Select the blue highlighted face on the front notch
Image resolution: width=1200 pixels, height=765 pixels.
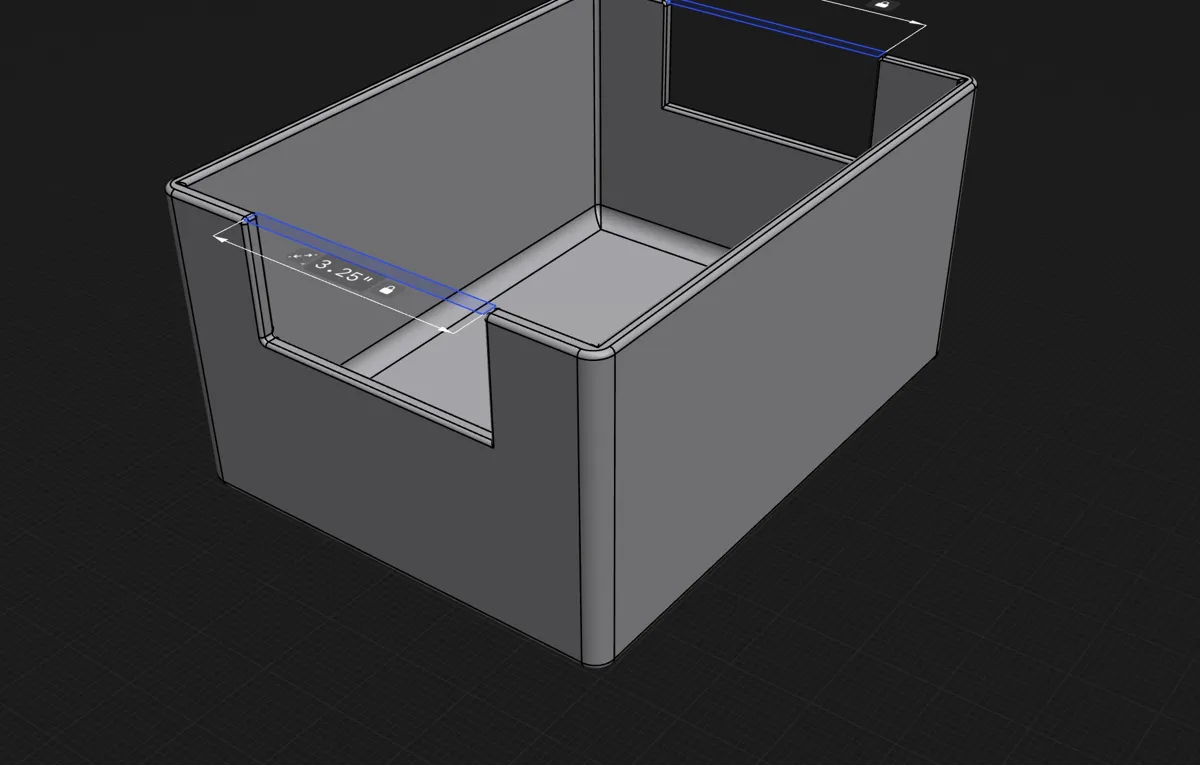tap(370, 262)
